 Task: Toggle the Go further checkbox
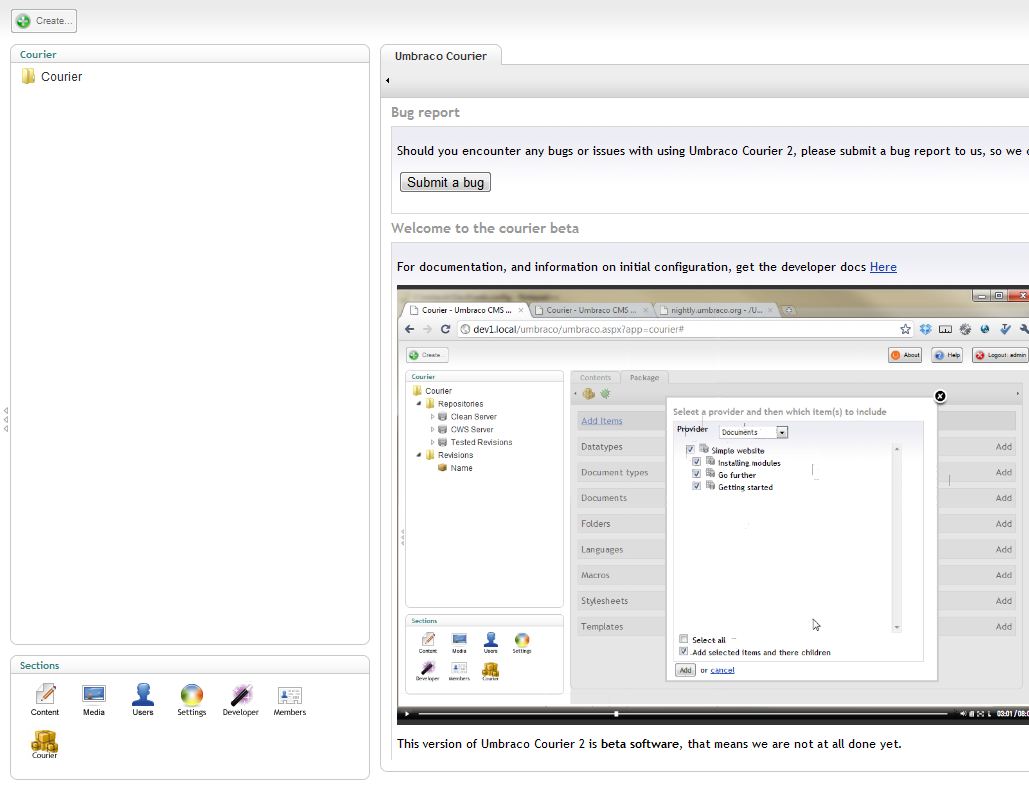click(x=696, y=474)
